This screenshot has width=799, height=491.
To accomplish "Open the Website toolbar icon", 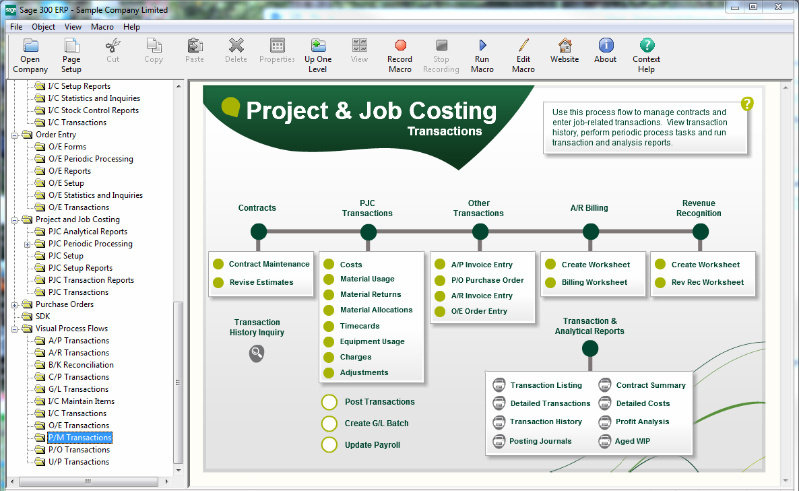I will [565, 46].
